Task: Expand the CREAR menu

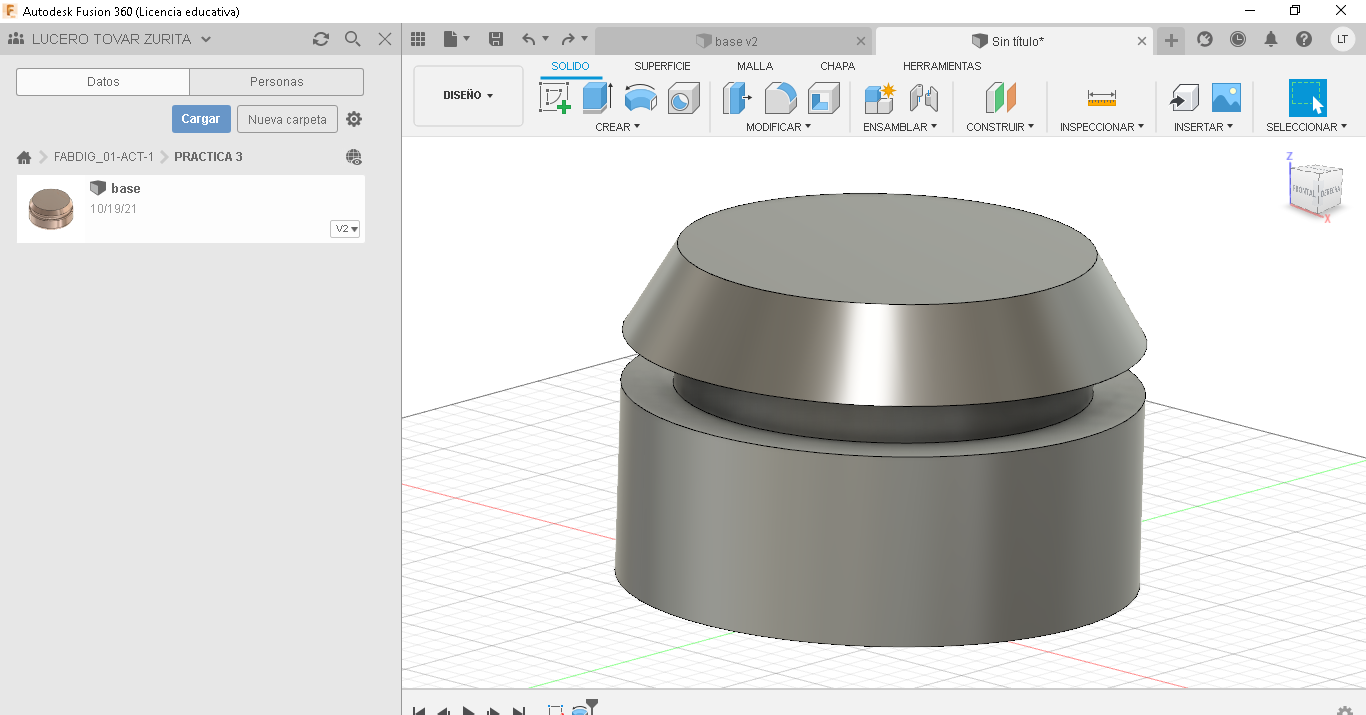Action: pyautogui.click(x=618, y=127)
